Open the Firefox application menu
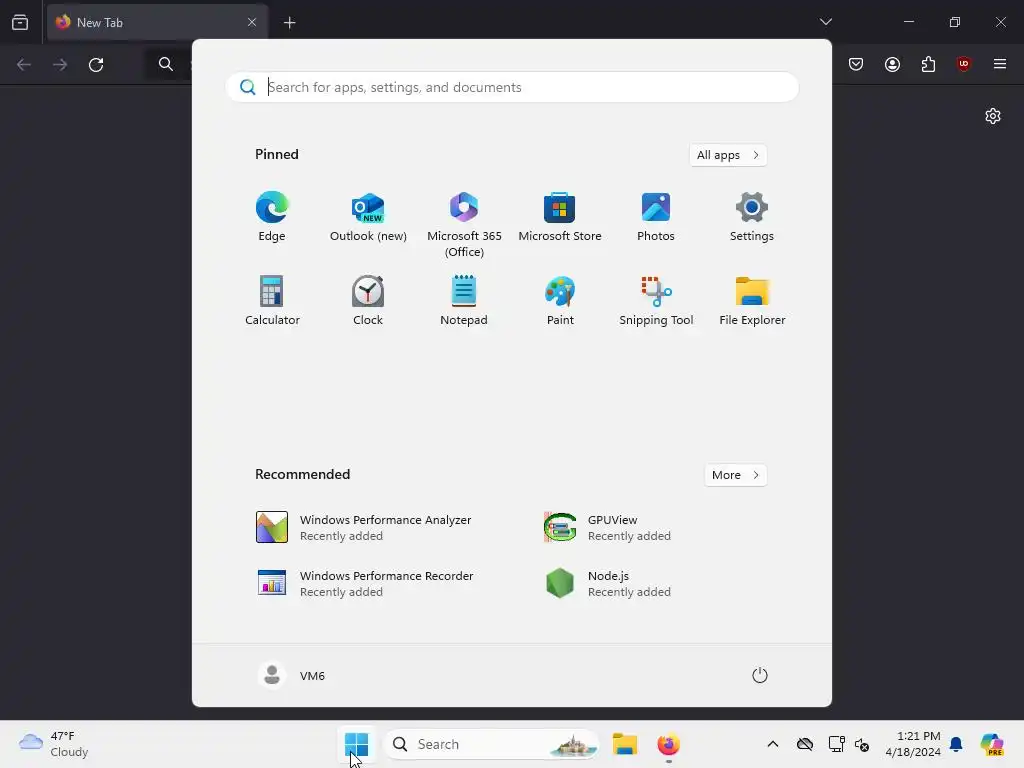 pos(999,64)
